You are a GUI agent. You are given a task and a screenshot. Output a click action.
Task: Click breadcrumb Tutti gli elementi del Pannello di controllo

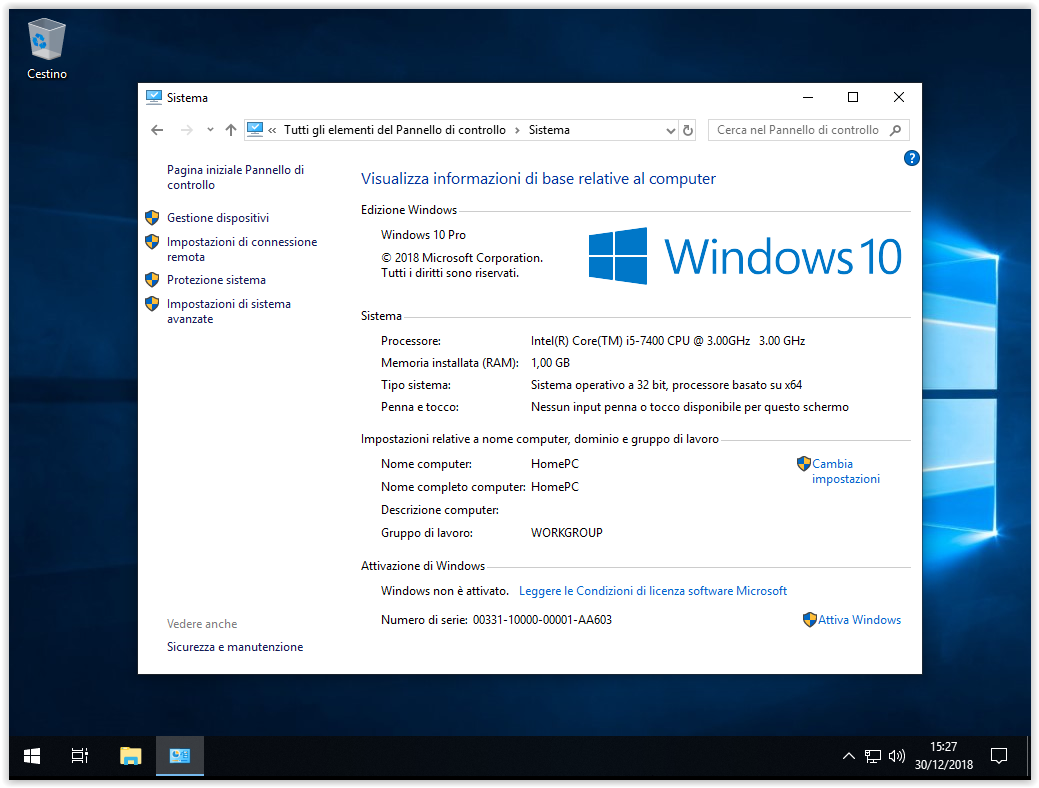395,131
